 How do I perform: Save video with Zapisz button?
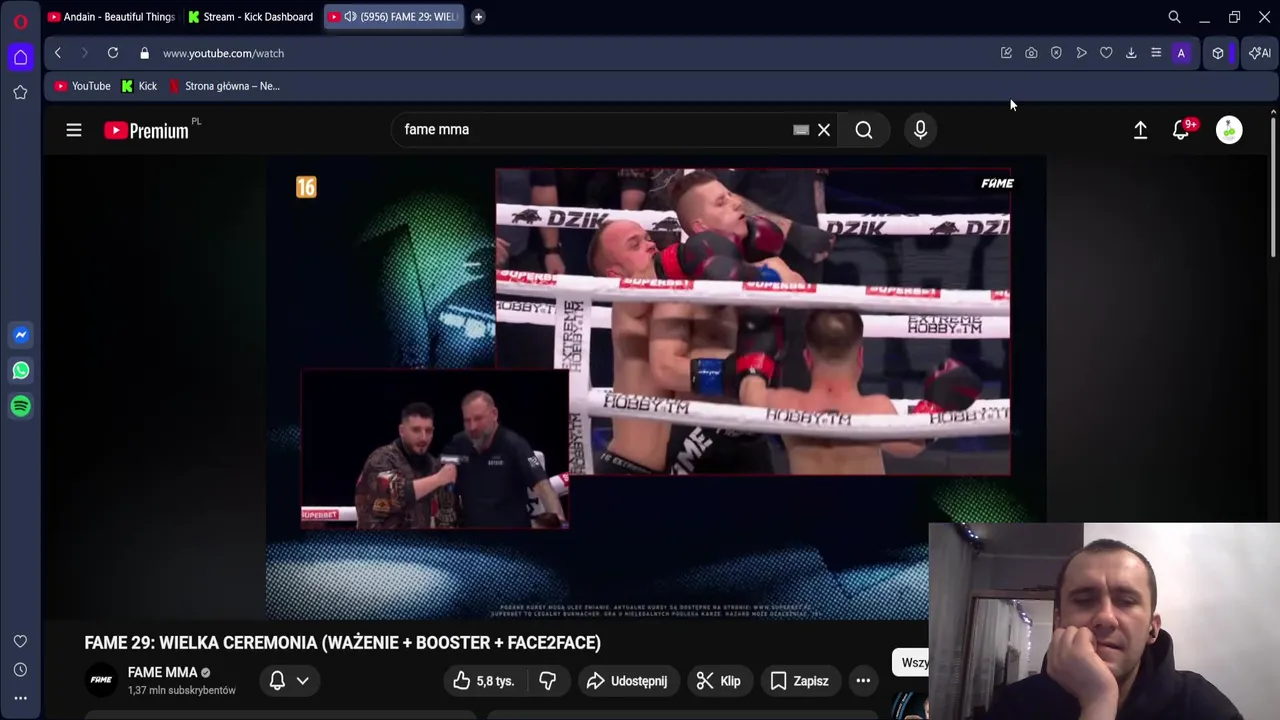799,681
